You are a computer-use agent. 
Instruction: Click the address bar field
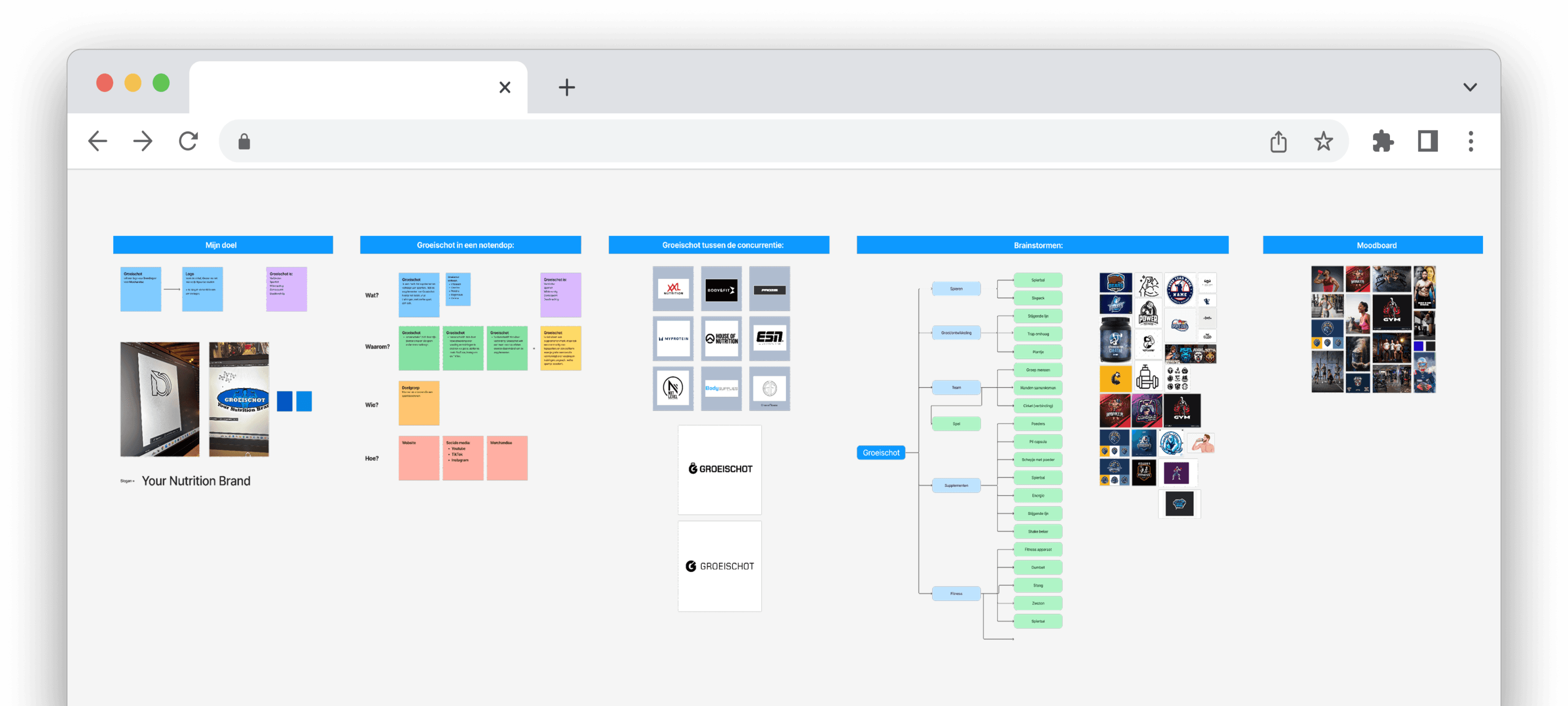tap(730, 142)
